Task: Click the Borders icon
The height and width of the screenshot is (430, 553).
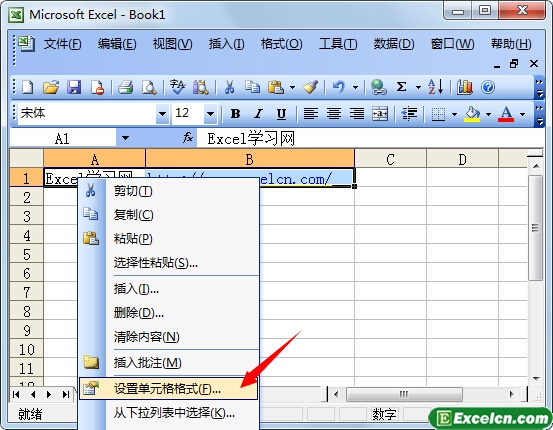Action: pos(438,114)
